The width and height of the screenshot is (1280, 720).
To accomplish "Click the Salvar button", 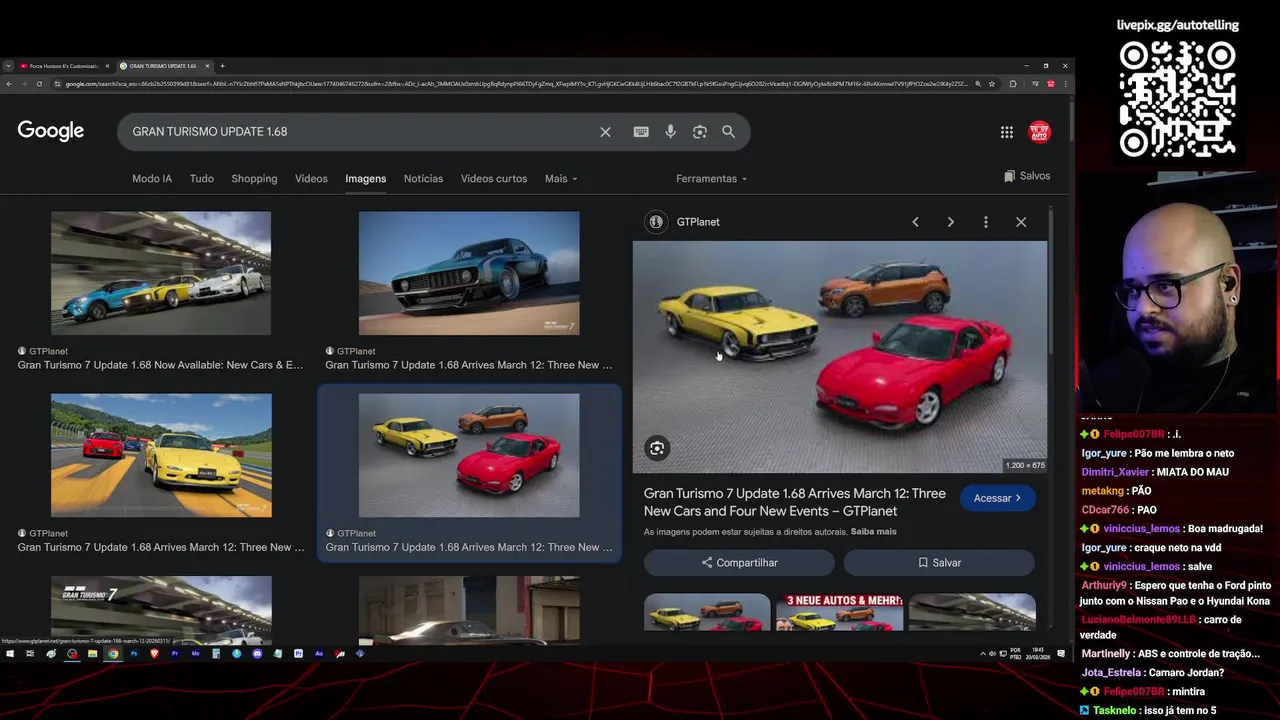I will click(939, 563).
